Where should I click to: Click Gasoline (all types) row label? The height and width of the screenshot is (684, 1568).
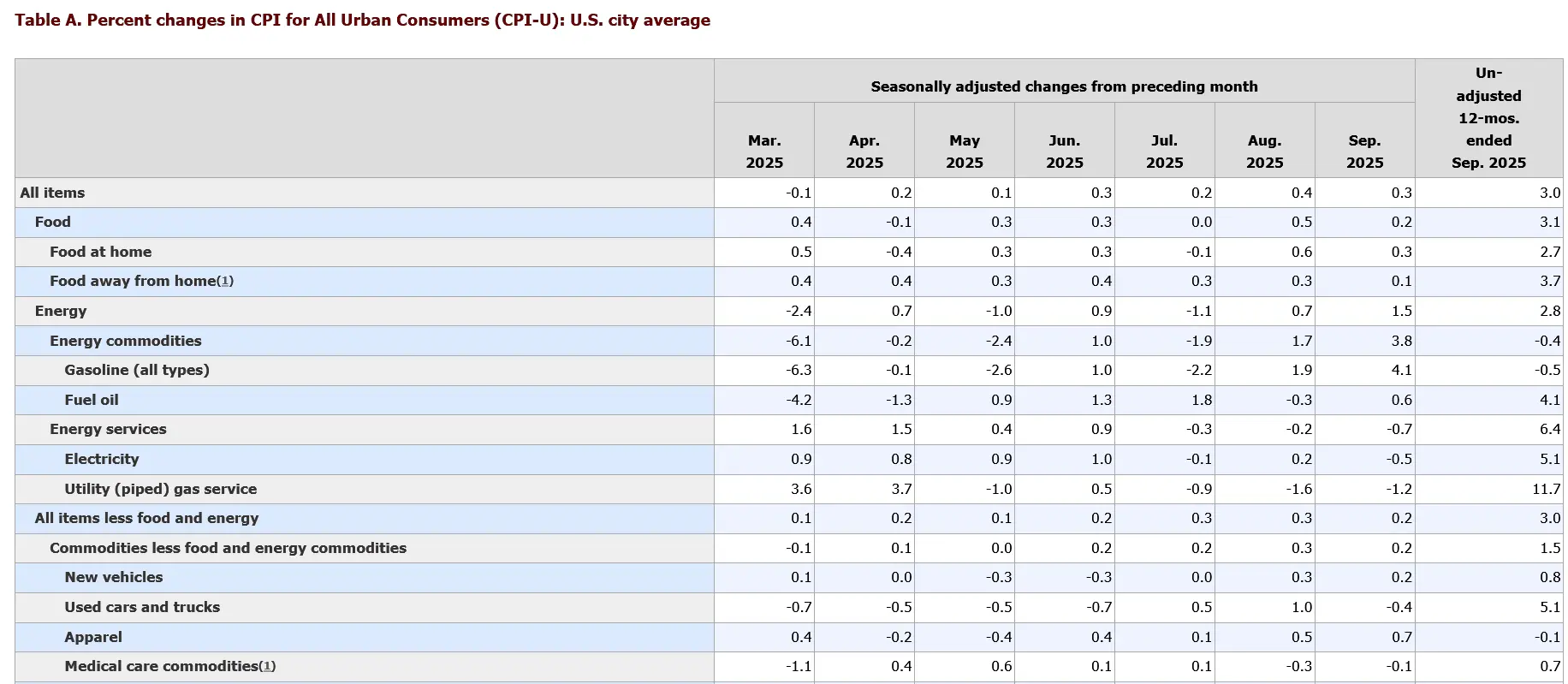pos(137,370)
